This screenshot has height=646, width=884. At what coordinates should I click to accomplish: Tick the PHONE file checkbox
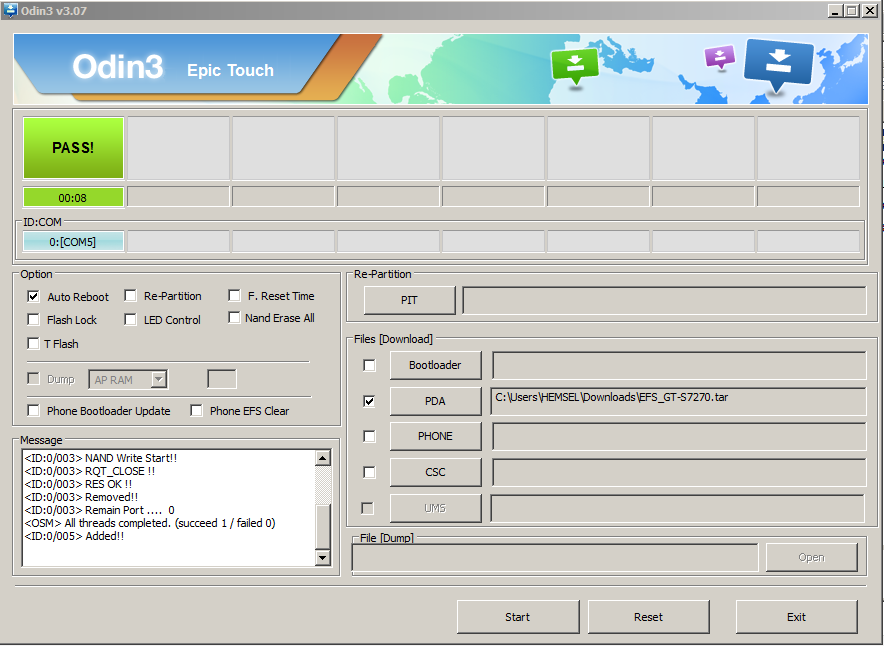pos(369,436)
